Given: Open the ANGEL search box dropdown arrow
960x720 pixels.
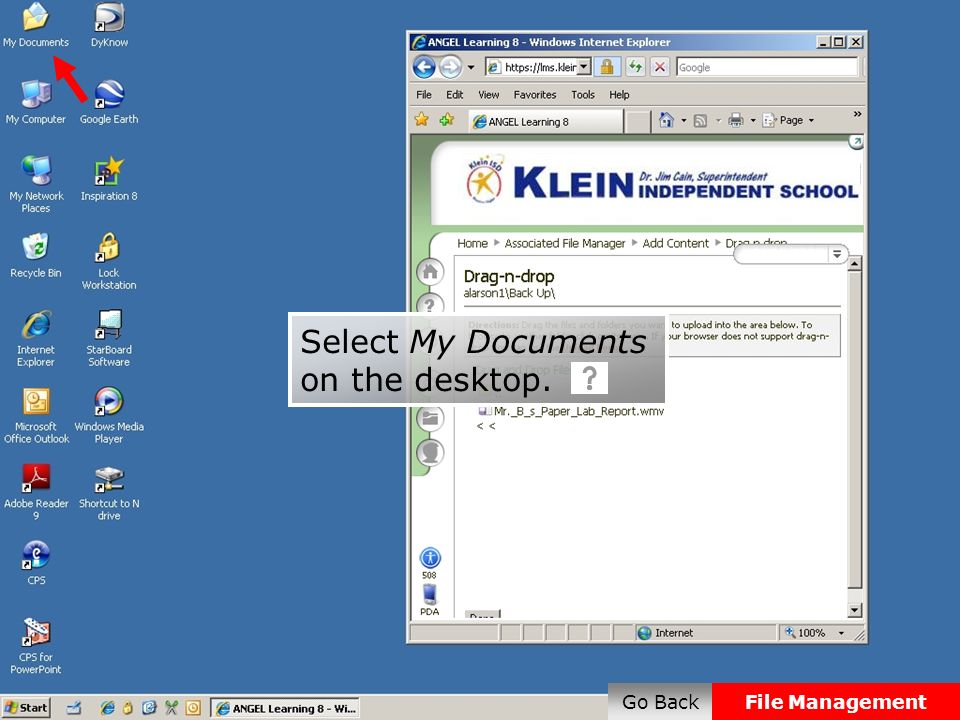Looking at the screenshot, I should coord(837,254).
